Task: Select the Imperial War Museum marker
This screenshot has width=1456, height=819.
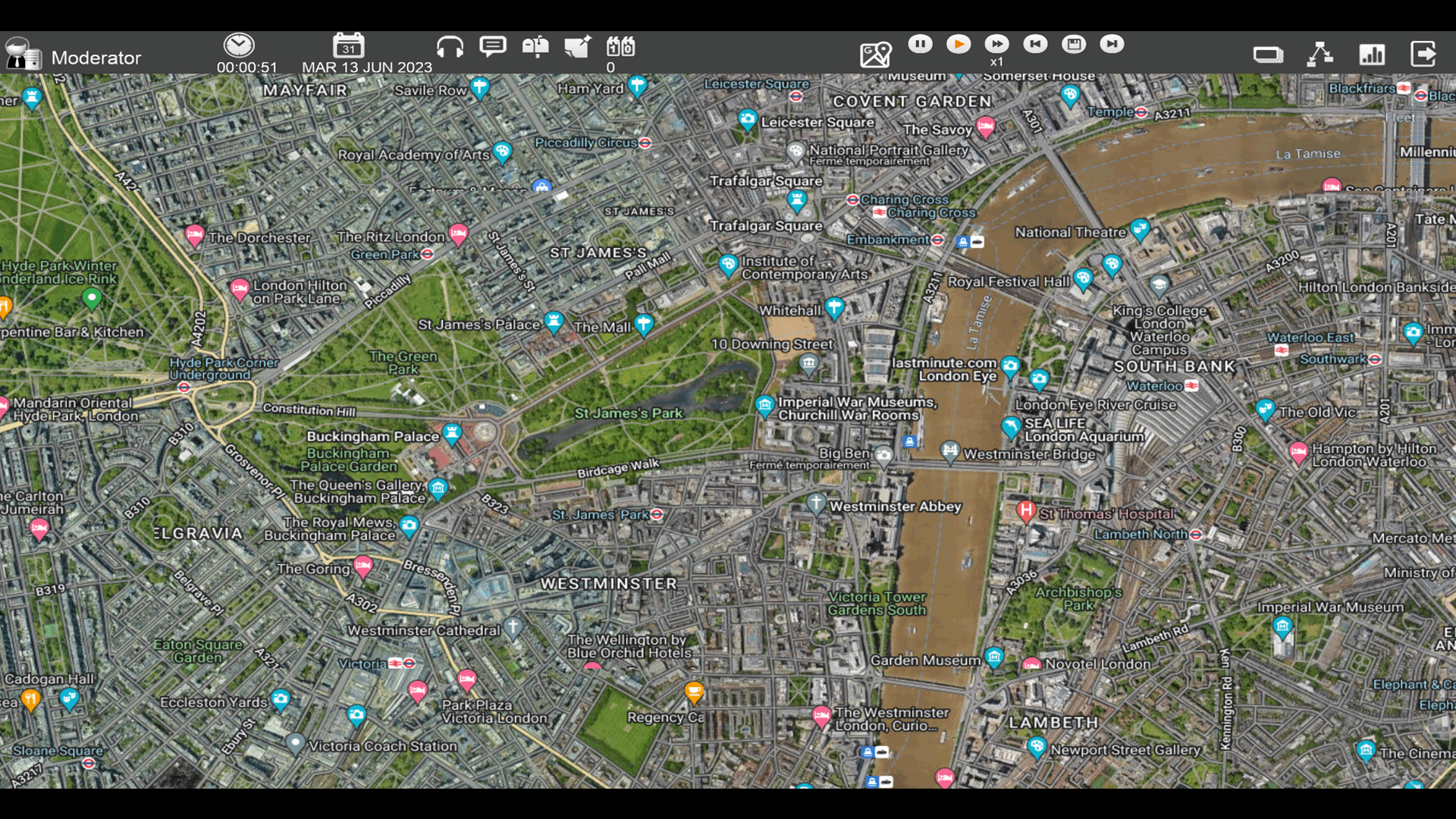Action: coord(1282,626)
